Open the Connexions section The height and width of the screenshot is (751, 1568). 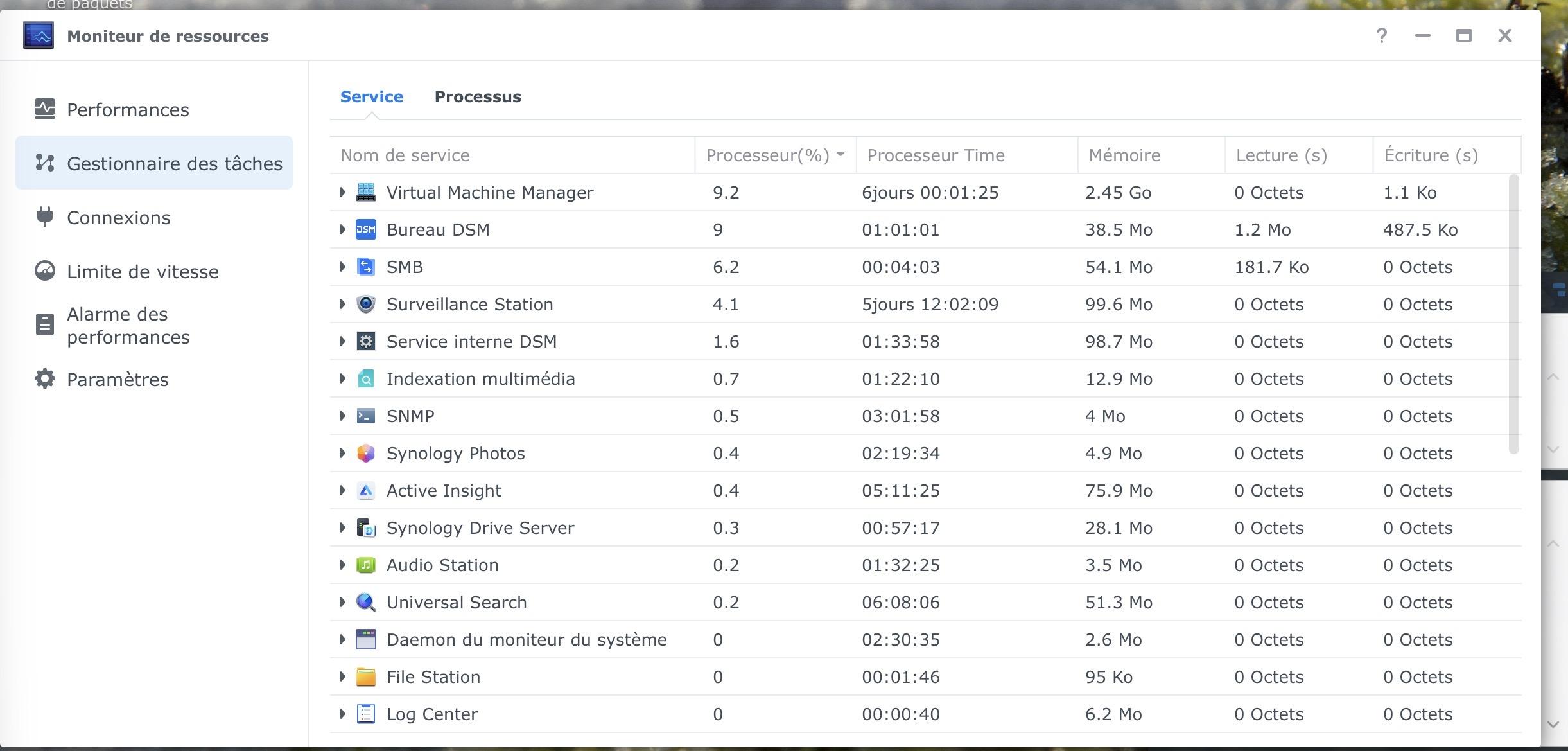click(x=154, y=217)
